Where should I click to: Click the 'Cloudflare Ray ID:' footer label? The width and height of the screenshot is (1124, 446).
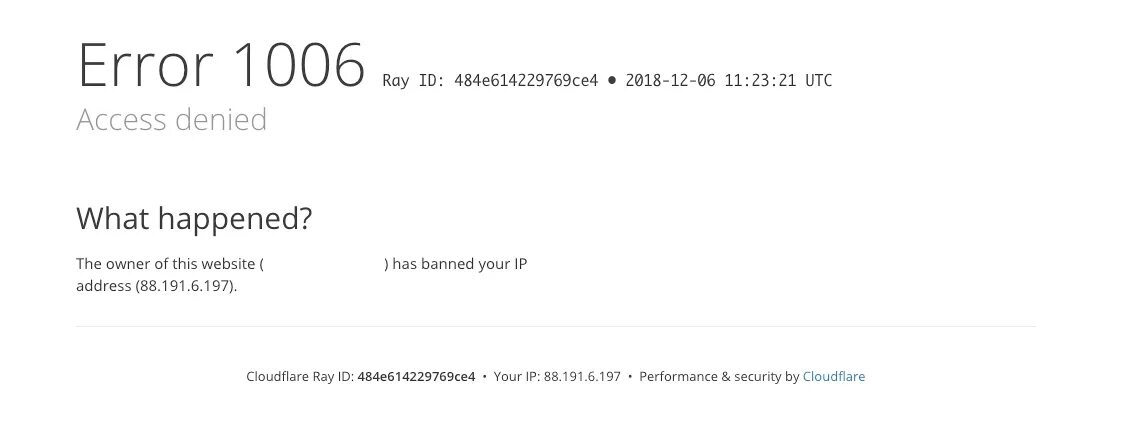(300, 376)
